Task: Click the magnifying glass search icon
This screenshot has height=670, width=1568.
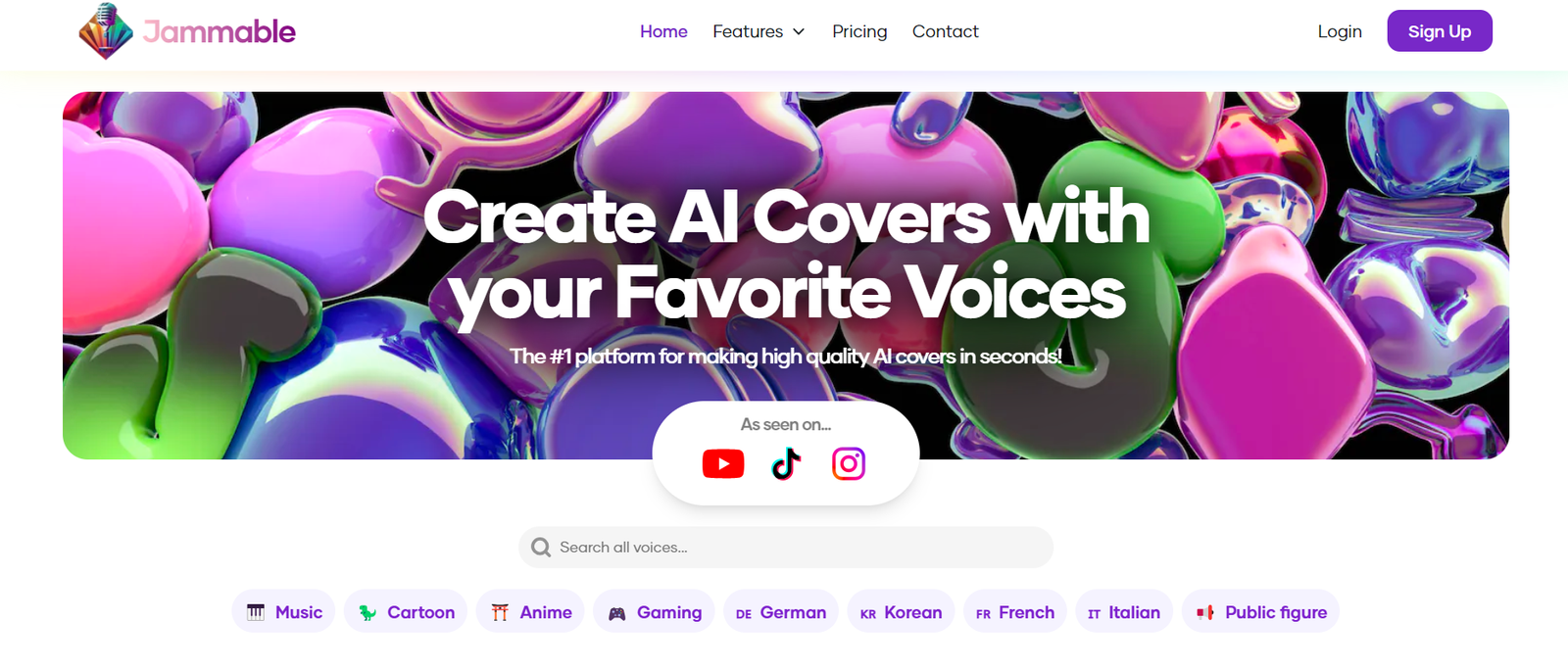Action: (541, 548)
